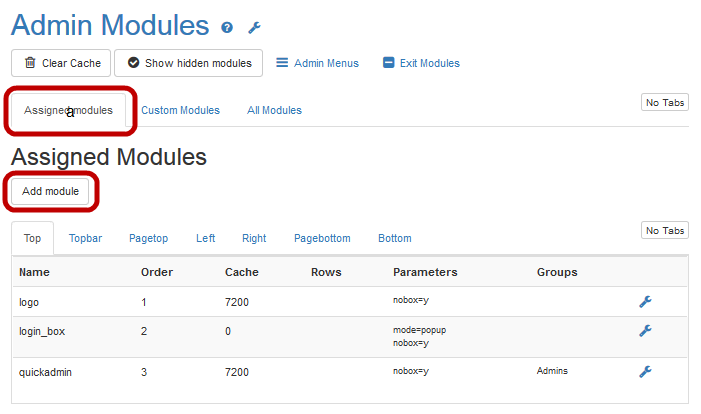Switch to the Left zone tab
This screenshot has height=414, width=701.
point(205,238)
